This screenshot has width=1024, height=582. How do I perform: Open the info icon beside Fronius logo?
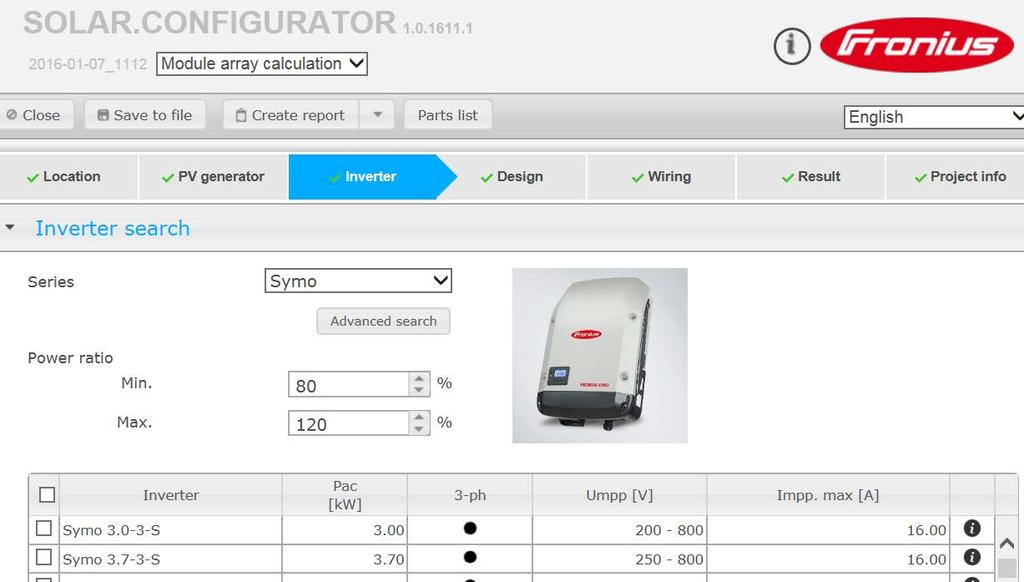click(792, 45)
